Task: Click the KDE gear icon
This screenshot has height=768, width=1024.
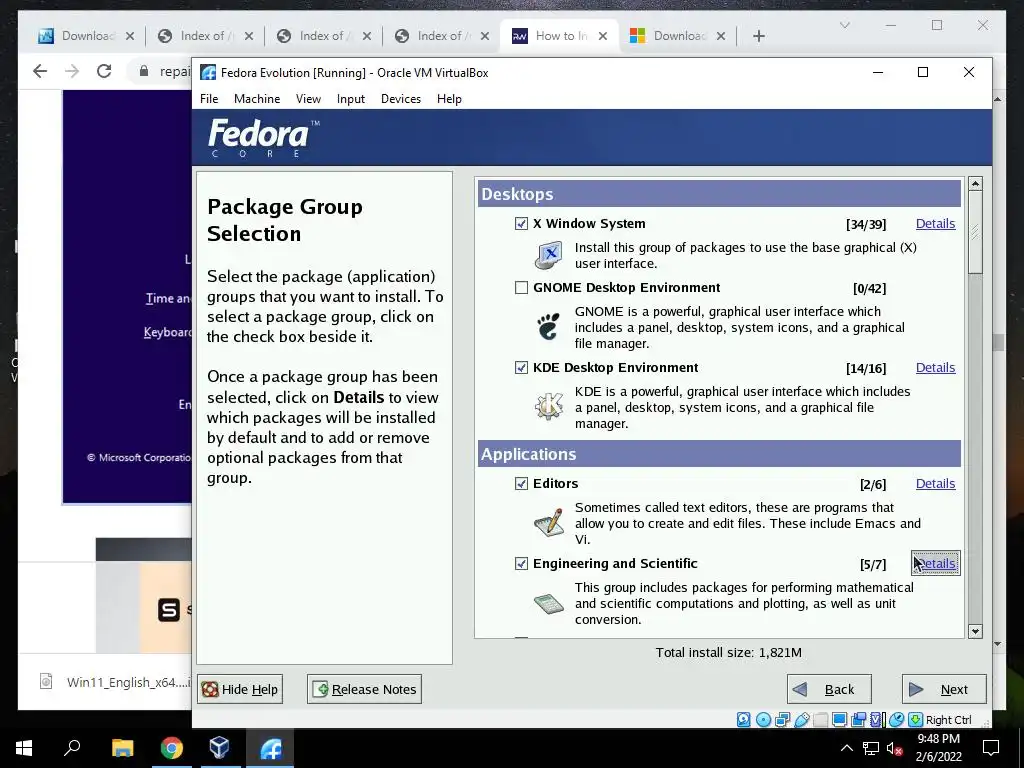Action: [549, 406]
